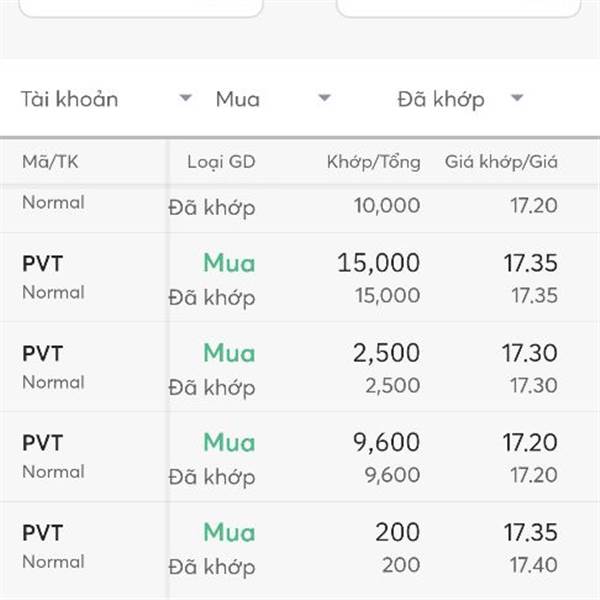The image size is (600, 600).
Task: Click Mua label of 2,500 order
Action: 229,353
